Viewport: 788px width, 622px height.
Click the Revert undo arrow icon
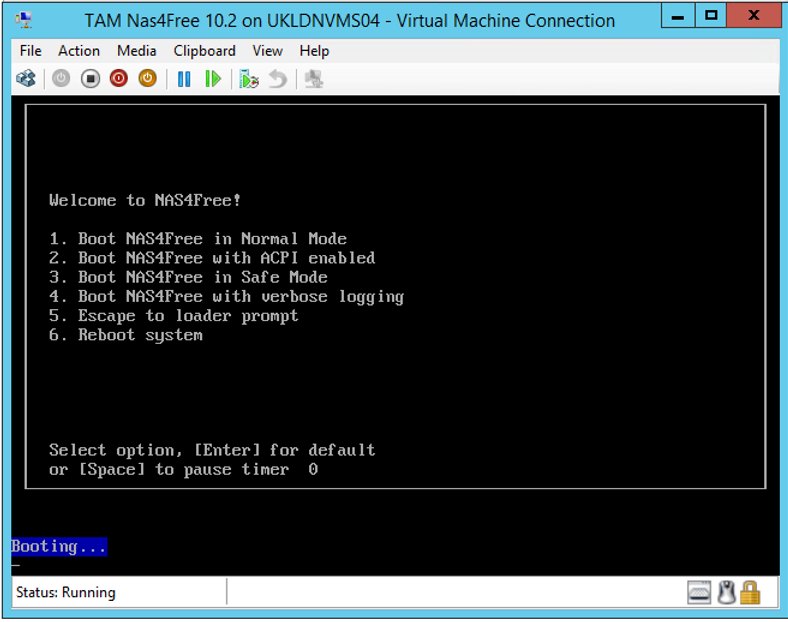click(x=277, y=79)
